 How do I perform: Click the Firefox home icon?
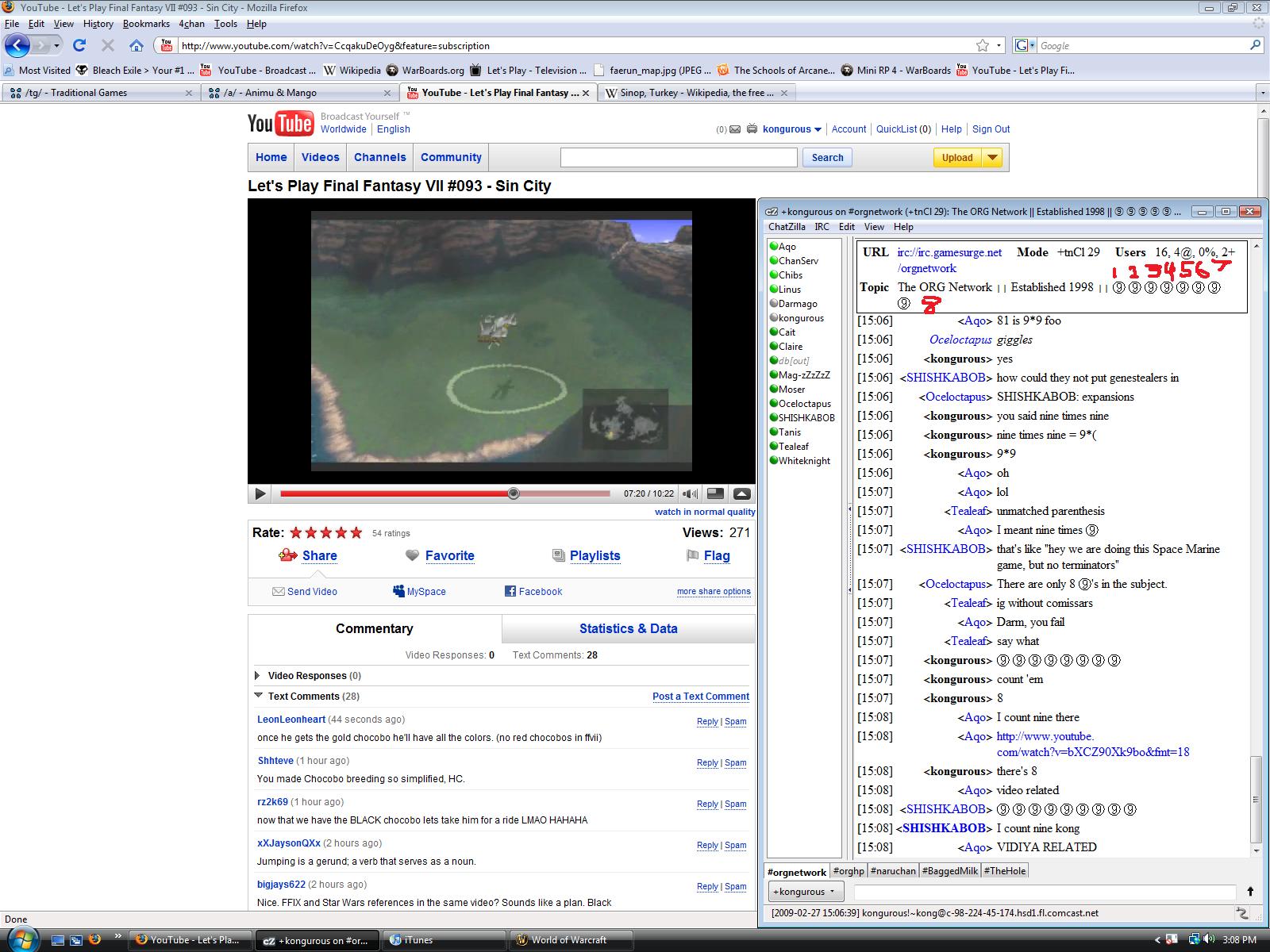[x=137, y=45]
